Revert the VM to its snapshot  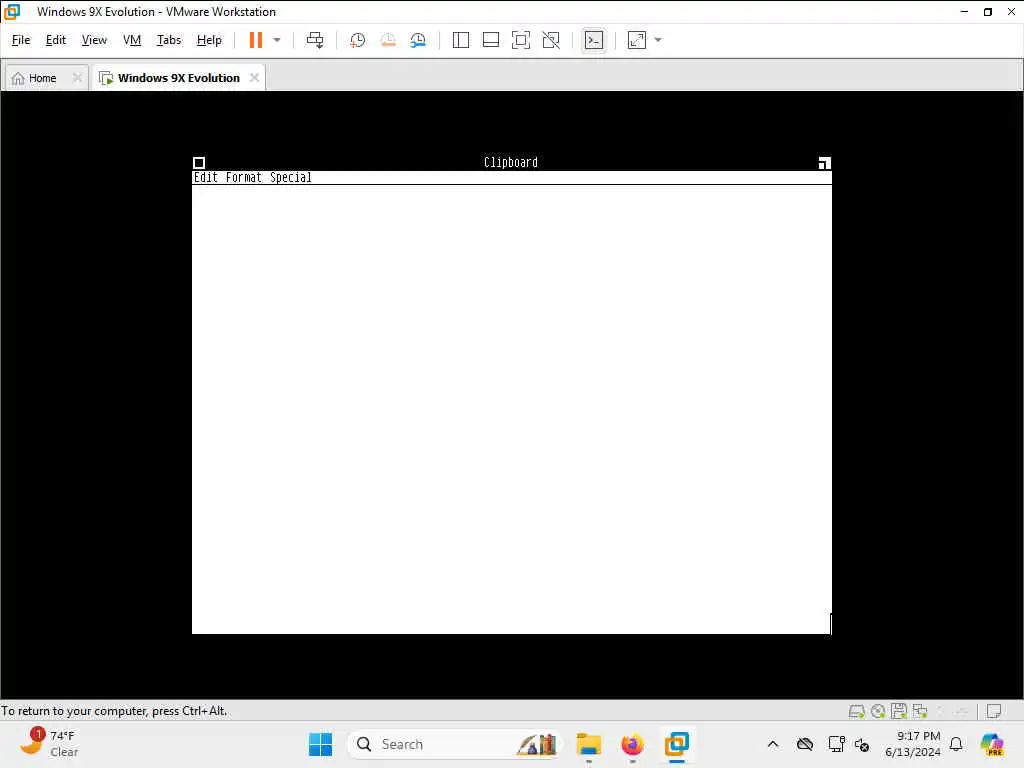(388, 40)
